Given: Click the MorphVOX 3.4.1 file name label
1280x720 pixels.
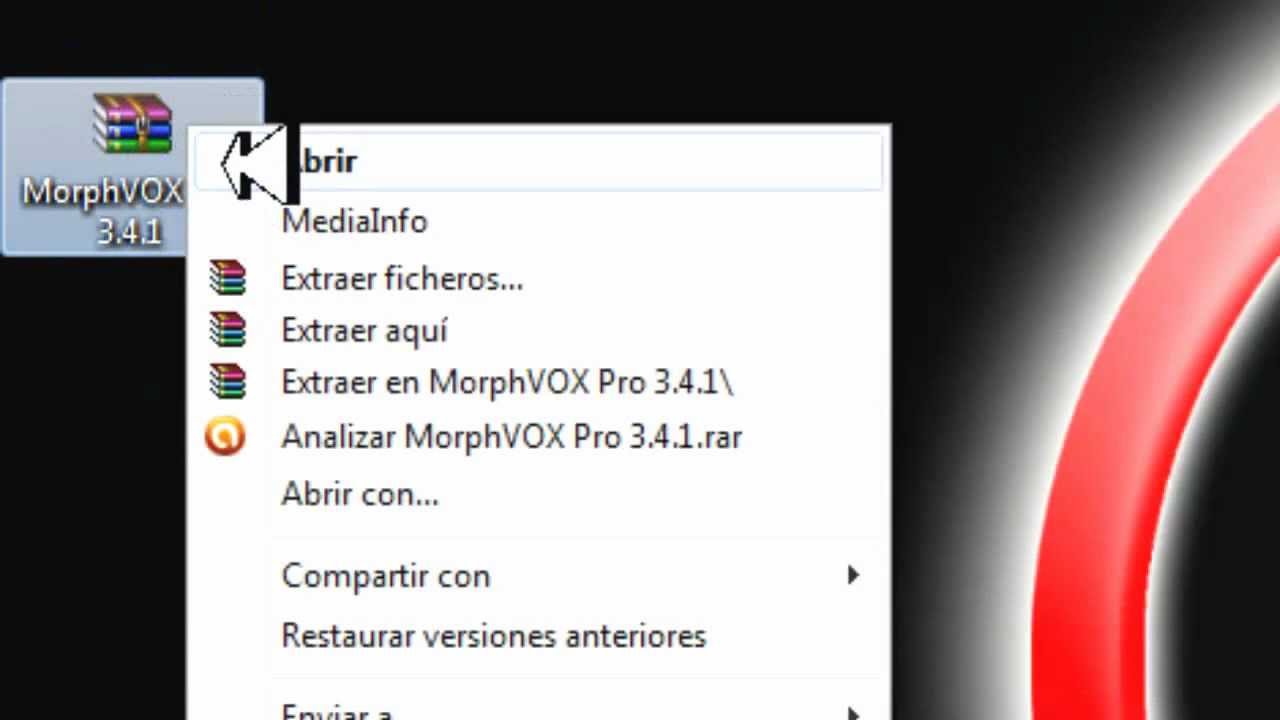Looking at the screenshot, I should click(x=103, y=211).
